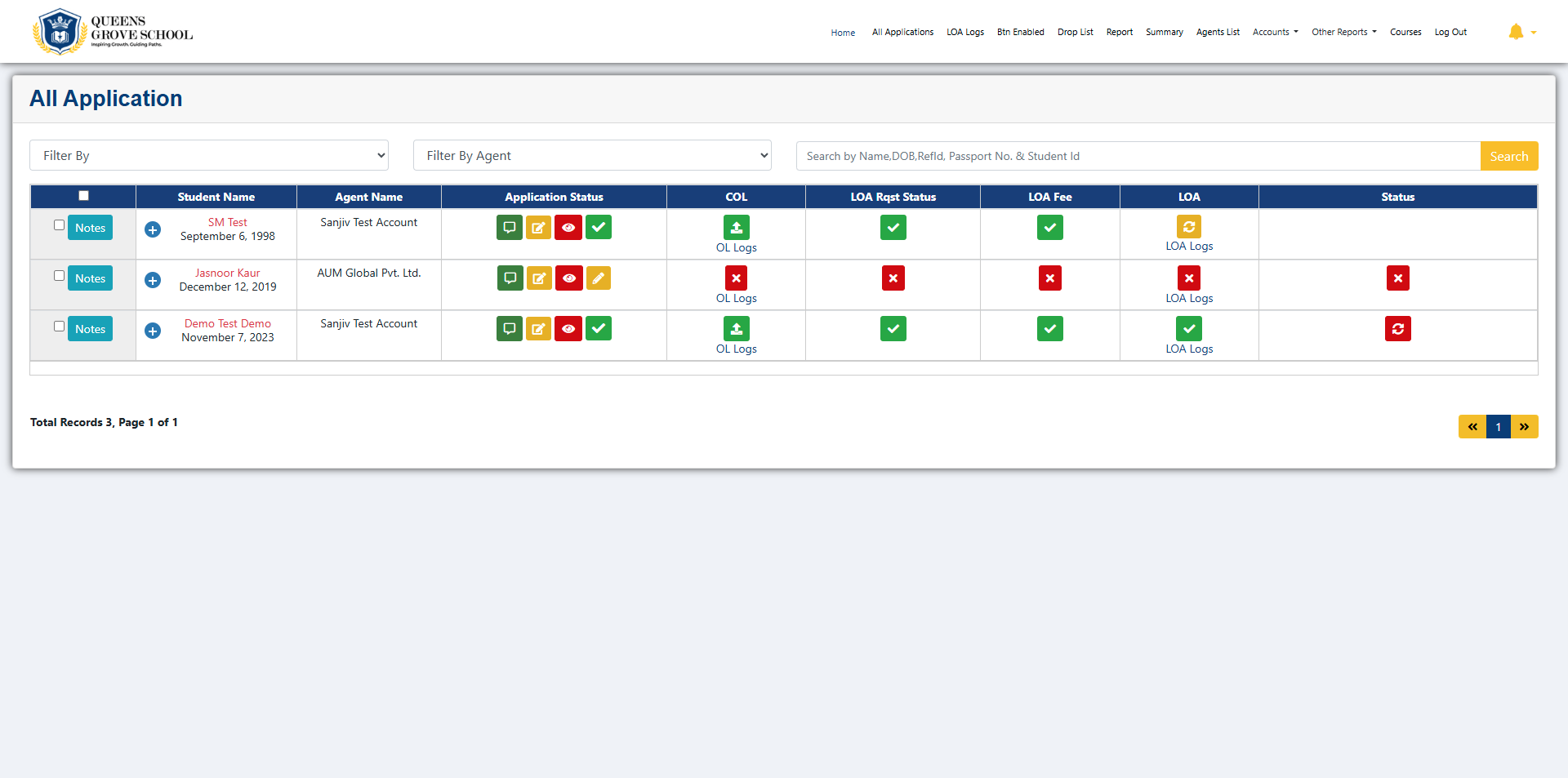
Task: Open the comment icon for Demo Test Demo
Action: point(510,329)
